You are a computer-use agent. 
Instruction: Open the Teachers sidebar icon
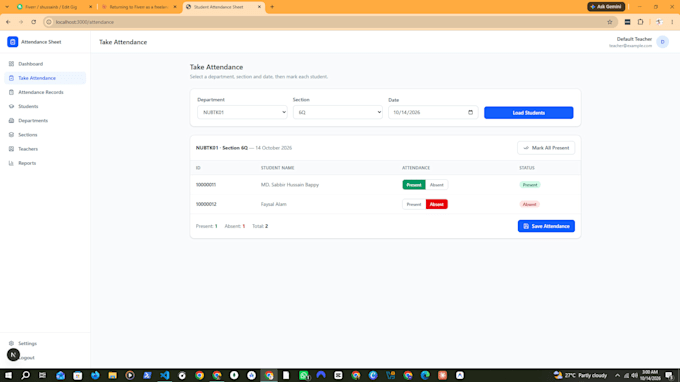[11, 149]
